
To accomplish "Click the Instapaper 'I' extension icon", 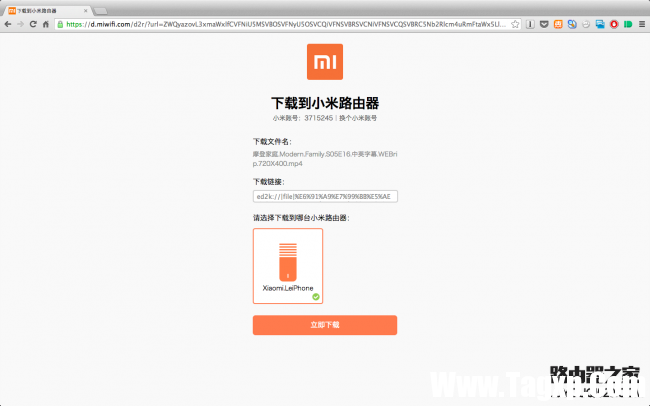I will pos(530,24).
